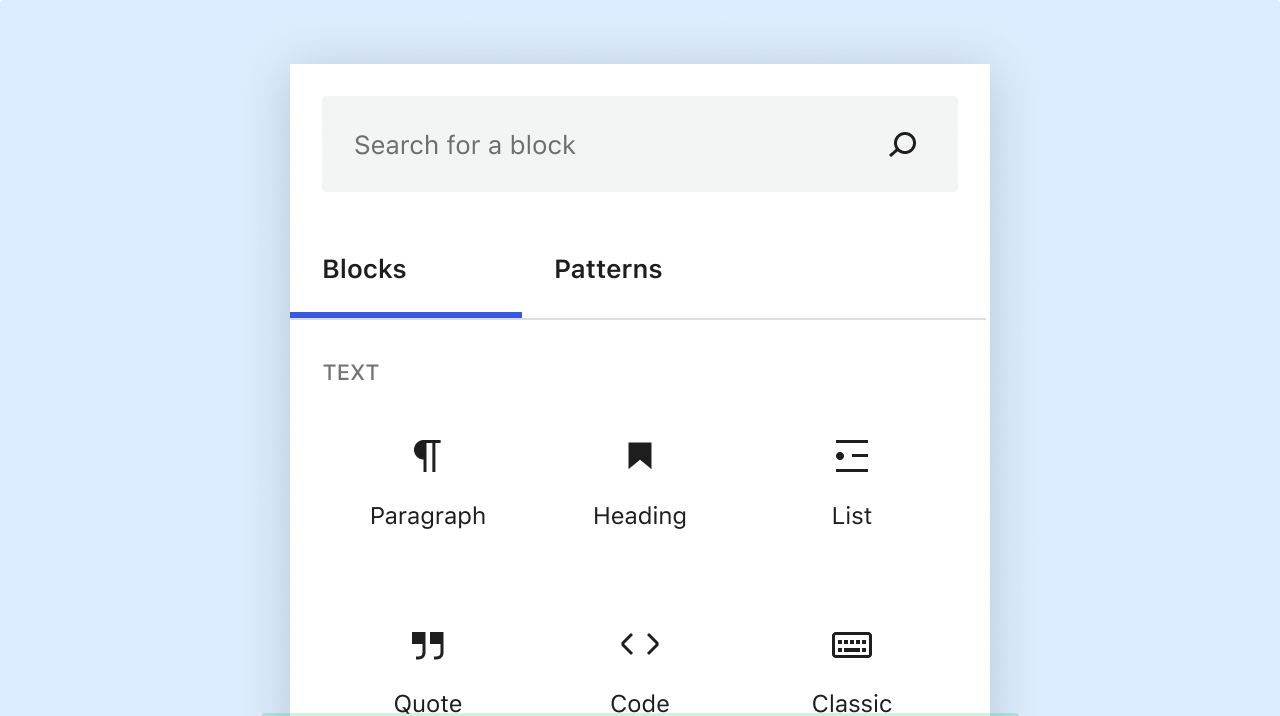Pick the Code block angle-brackets icon
This screenshot has height=716, width=1280.
pyautogui.click(x=640, y=644)
